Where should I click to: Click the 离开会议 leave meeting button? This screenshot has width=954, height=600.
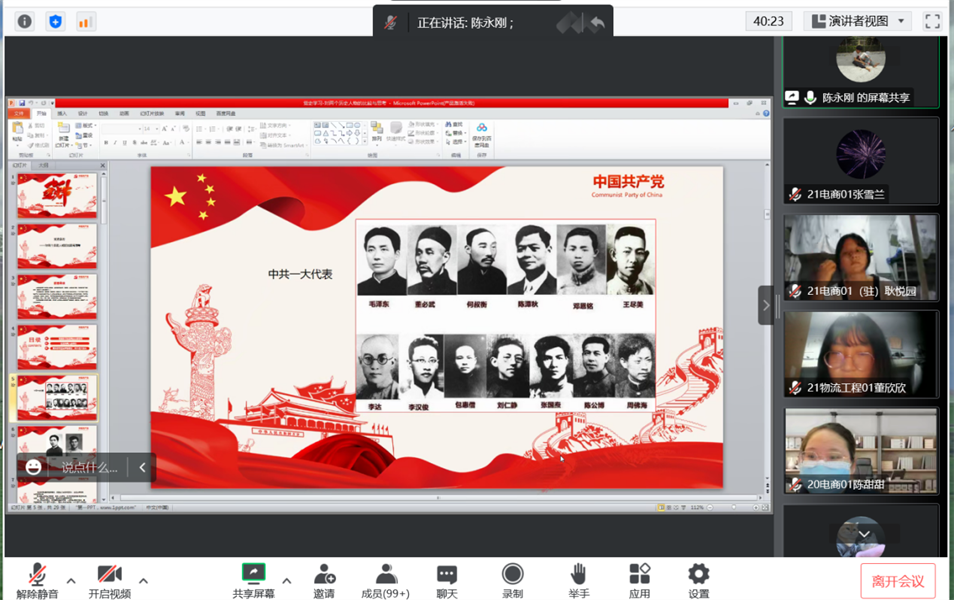point(897,581)
